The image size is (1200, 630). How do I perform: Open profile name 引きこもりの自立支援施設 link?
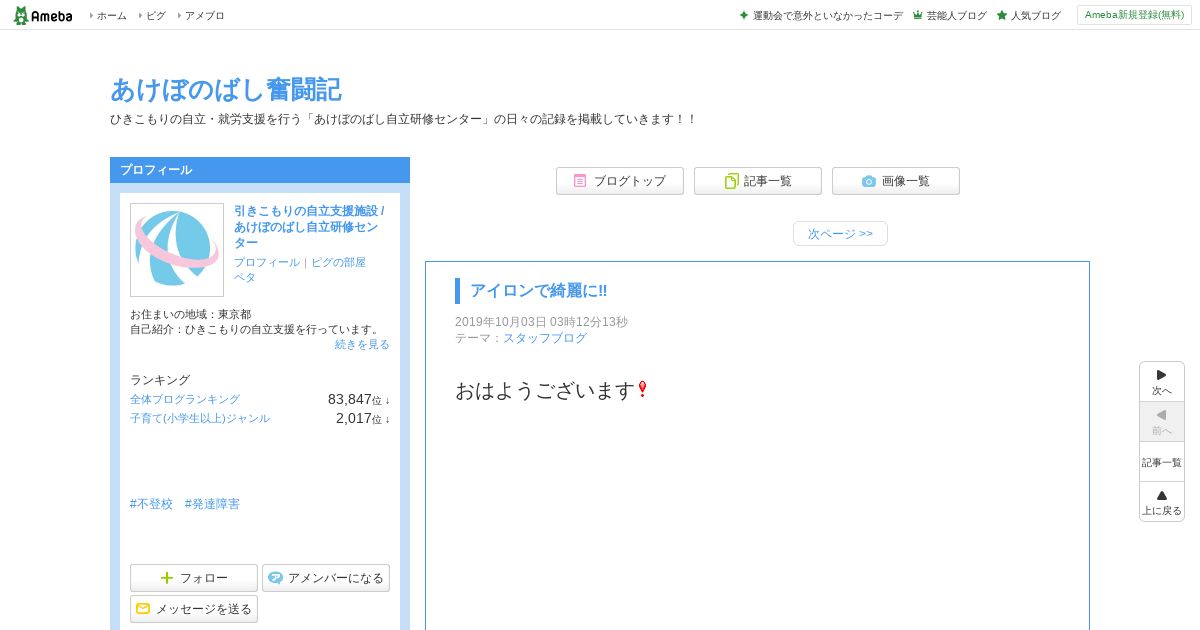pyautogui.click(x=310, y=227)
